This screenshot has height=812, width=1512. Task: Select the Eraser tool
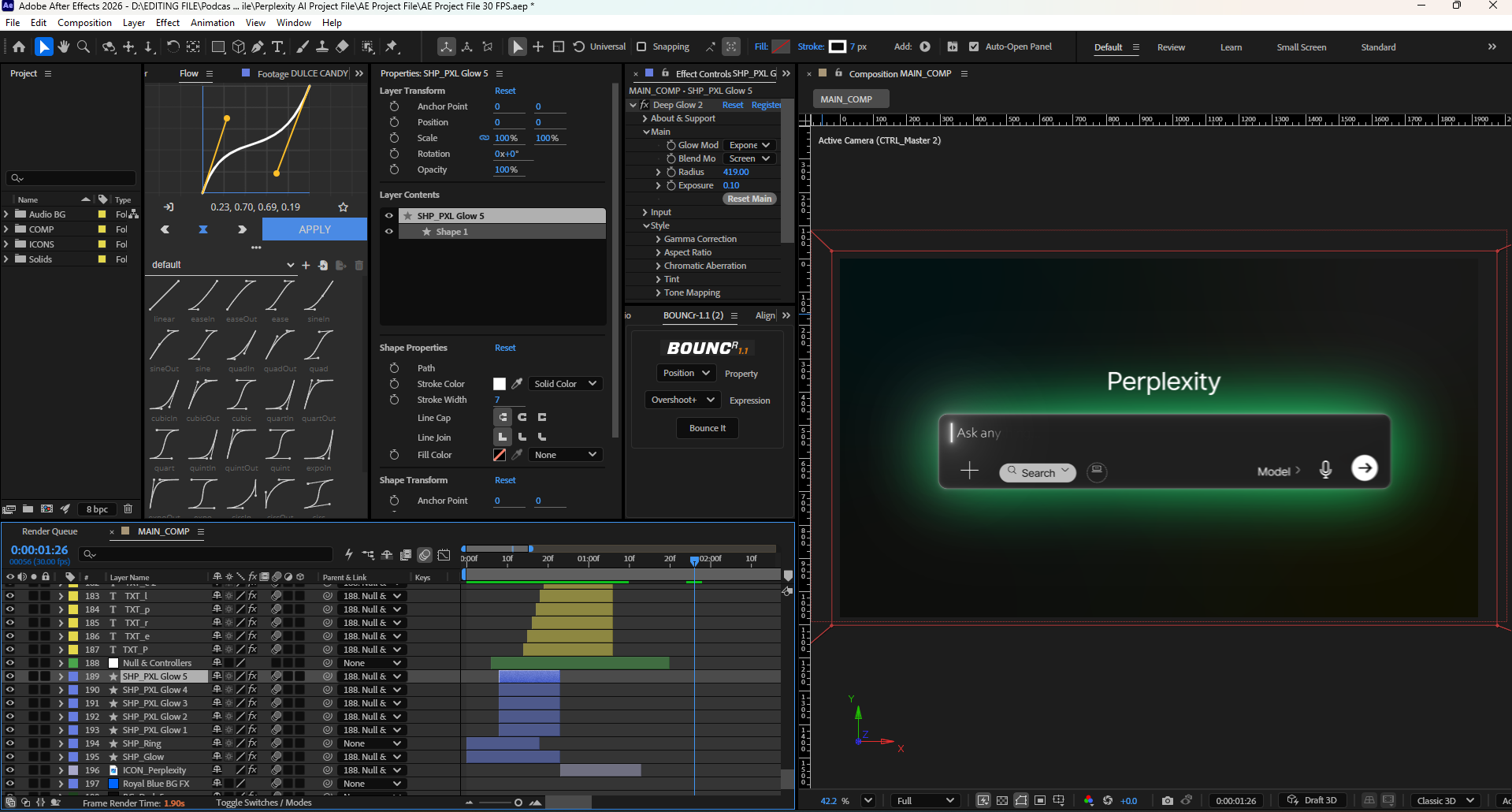[342, 47]
